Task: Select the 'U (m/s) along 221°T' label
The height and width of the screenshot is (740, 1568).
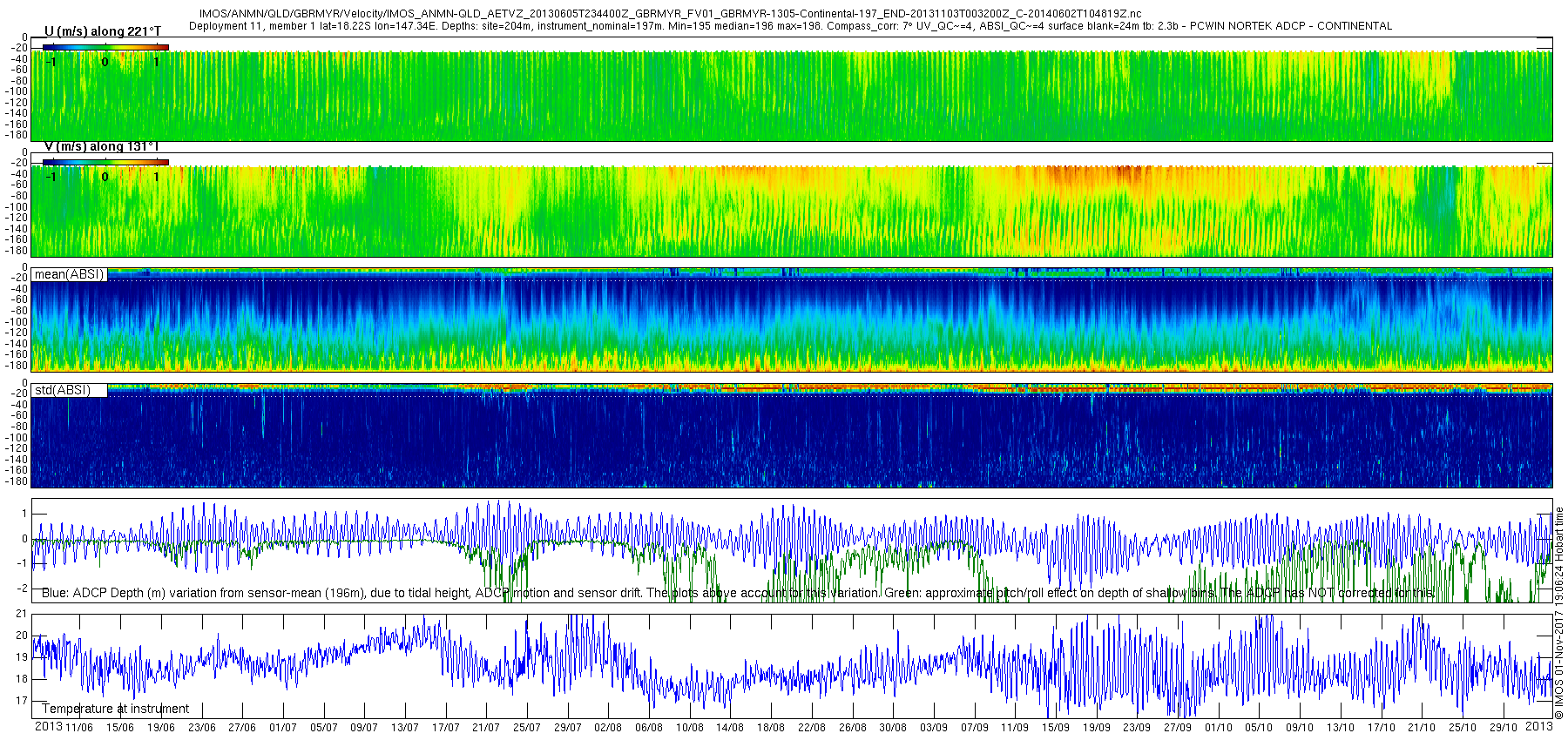Action: (x=103, y=31)
